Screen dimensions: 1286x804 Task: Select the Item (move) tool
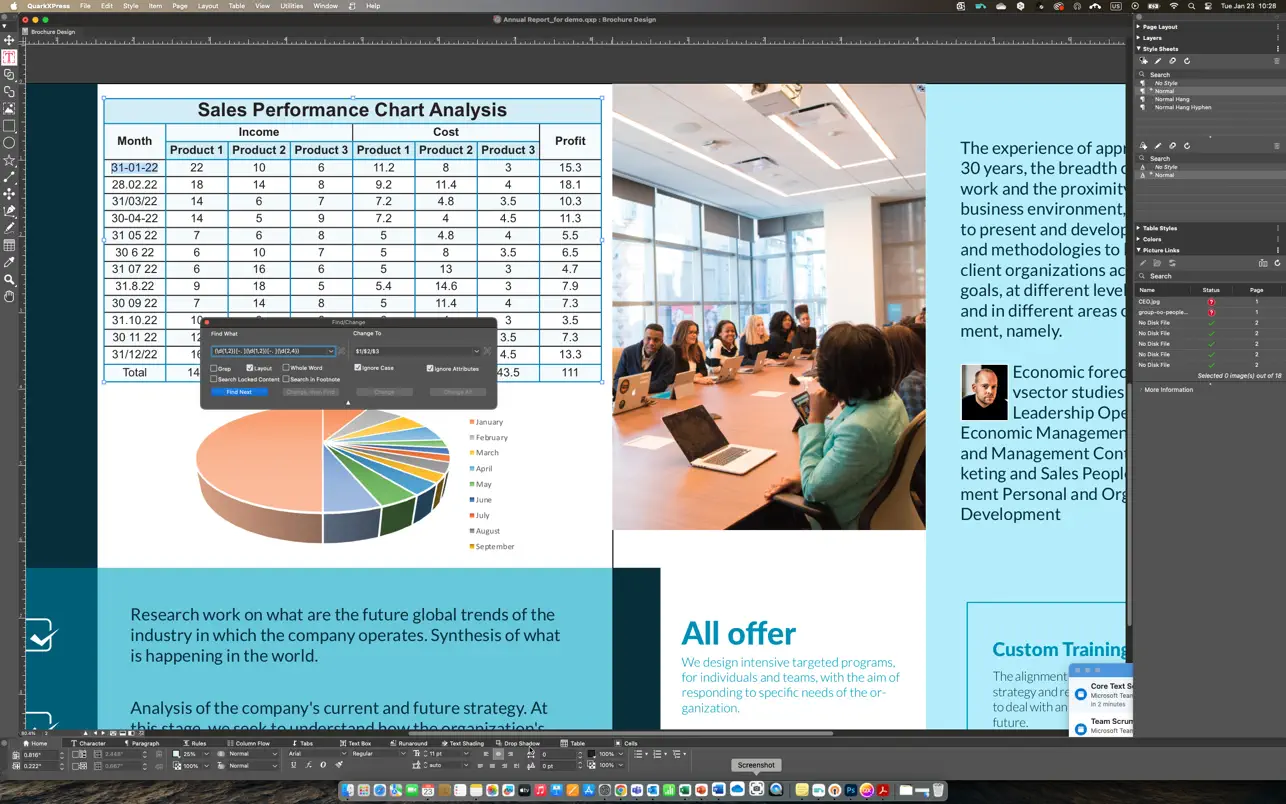9,40
